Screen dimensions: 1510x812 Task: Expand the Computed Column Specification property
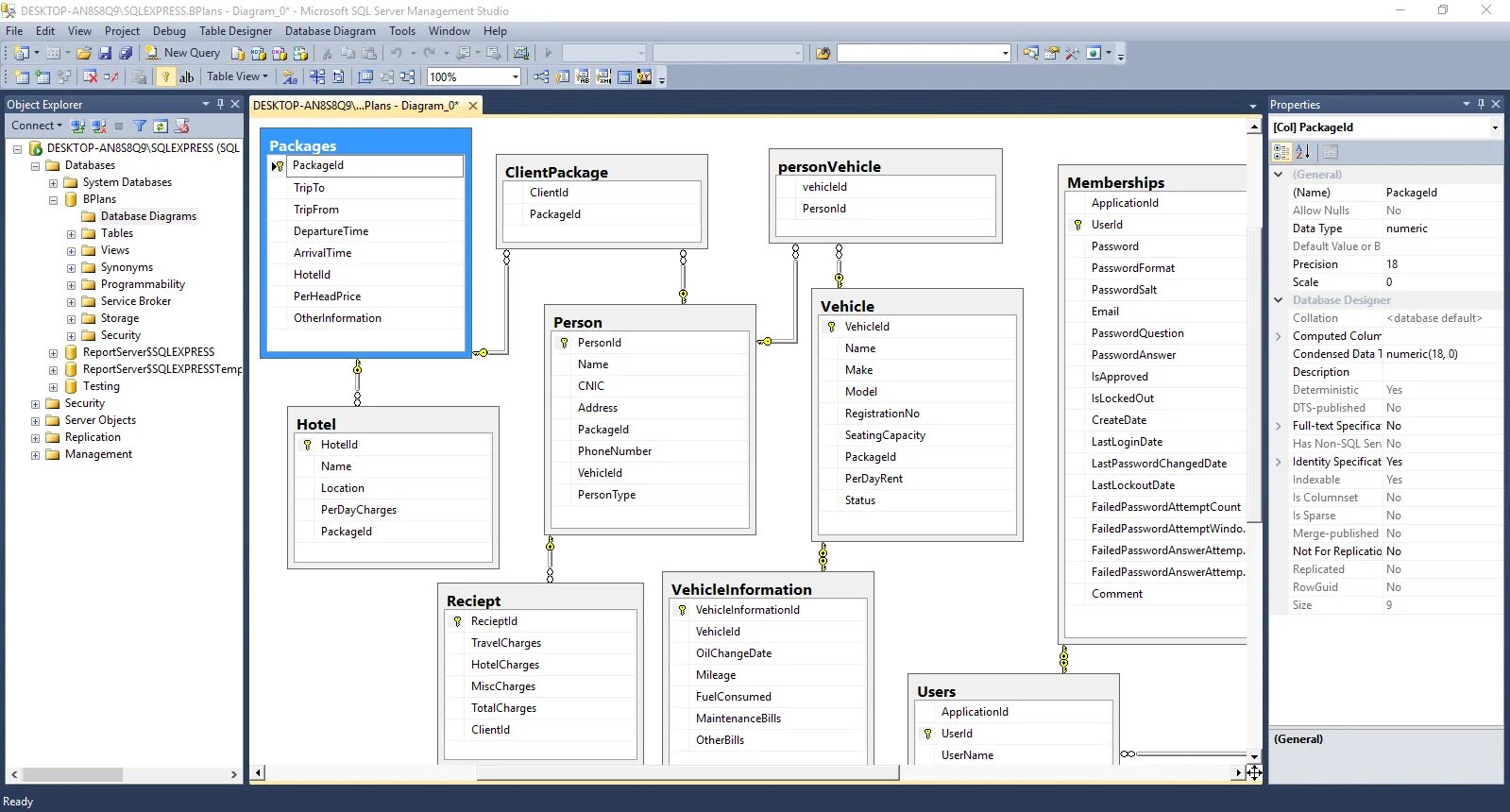(1279, 336)
